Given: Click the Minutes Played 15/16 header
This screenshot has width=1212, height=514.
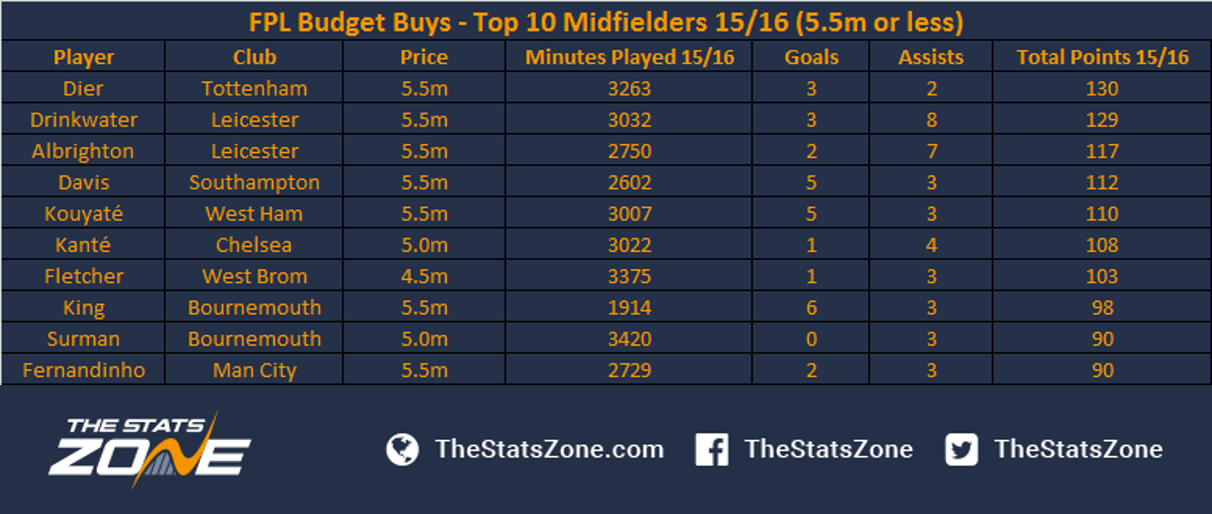Looking at the screenshot, I should pyautogui.click(x=630, y=57).
